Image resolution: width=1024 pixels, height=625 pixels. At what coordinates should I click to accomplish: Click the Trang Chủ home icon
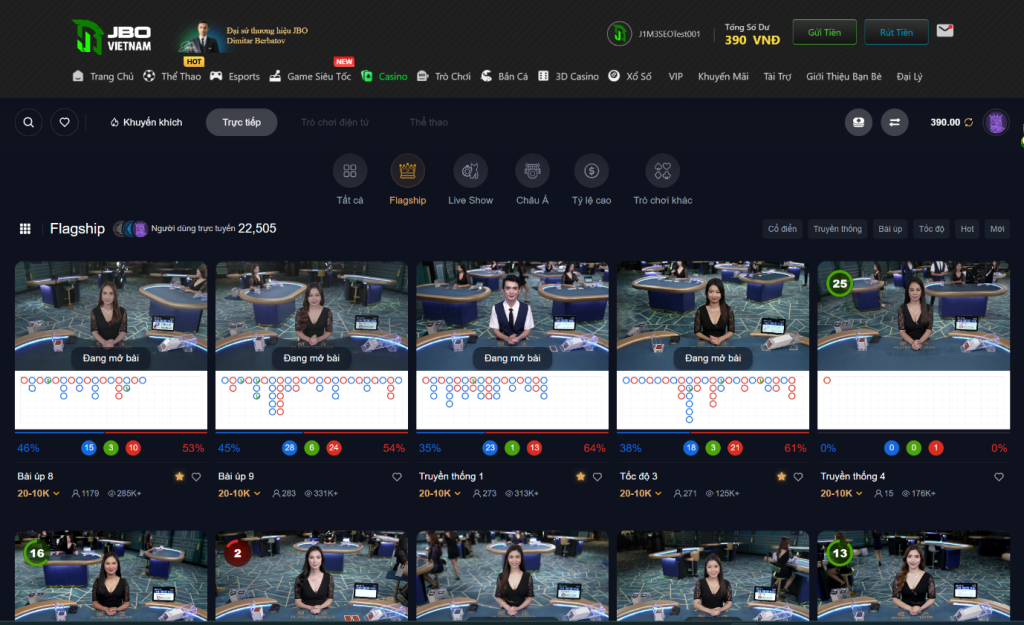click(x=78, y=76)
